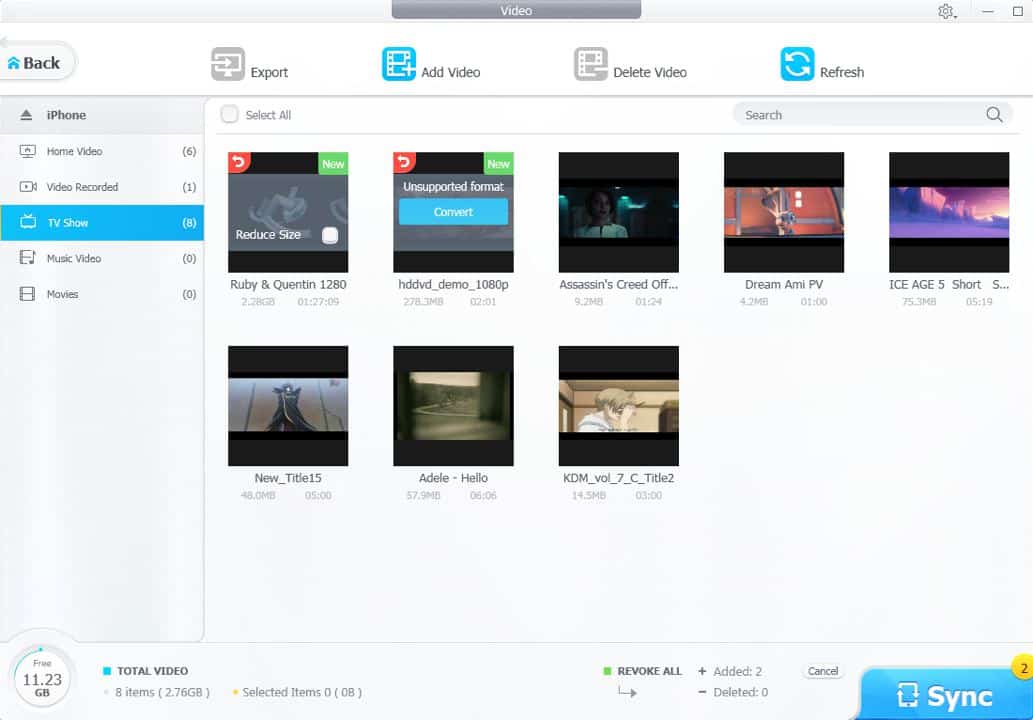Click the green New badge on Ruby & Quentin
1033x720 pixels.
pos(333,163)
